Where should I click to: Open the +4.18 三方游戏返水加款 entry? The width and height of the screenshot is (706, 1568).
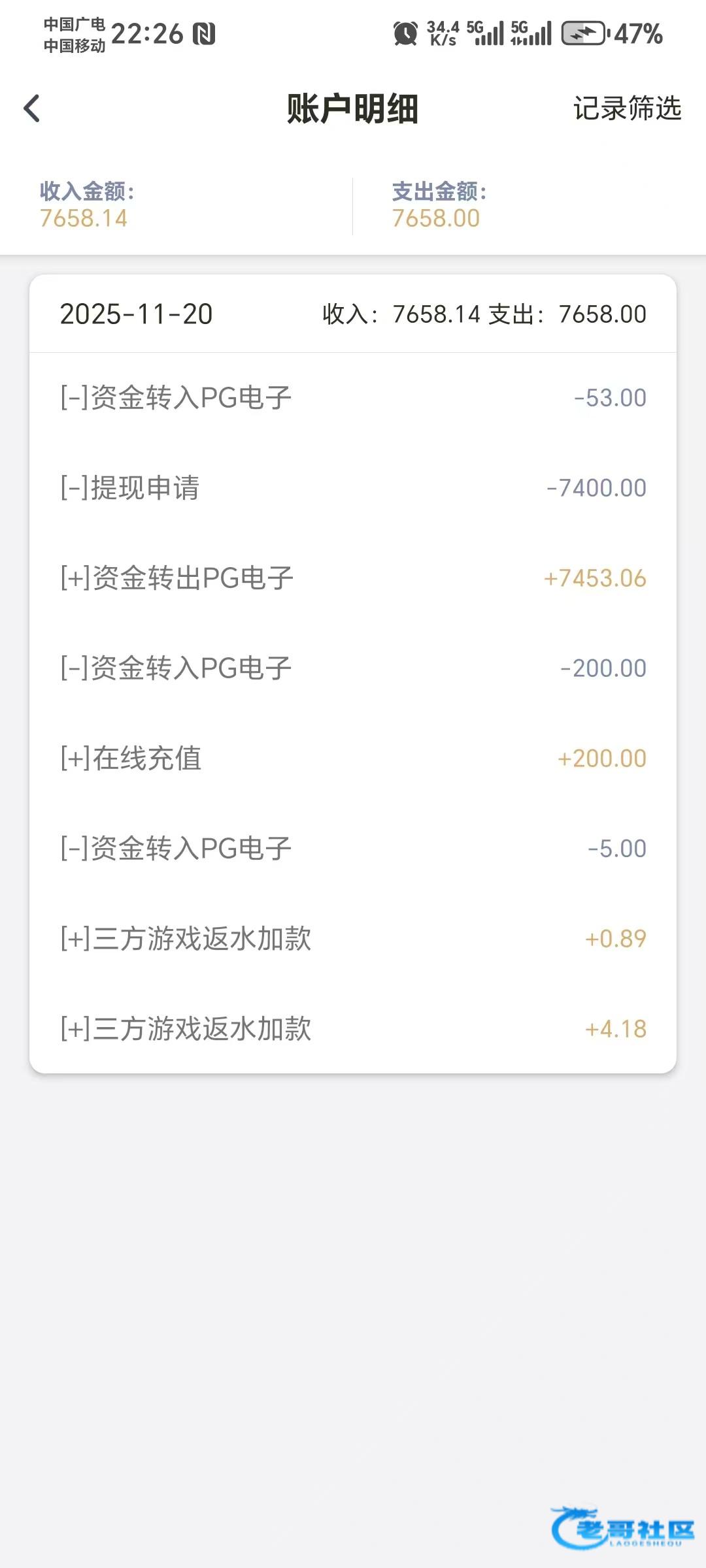click(x=353, y=1029)
